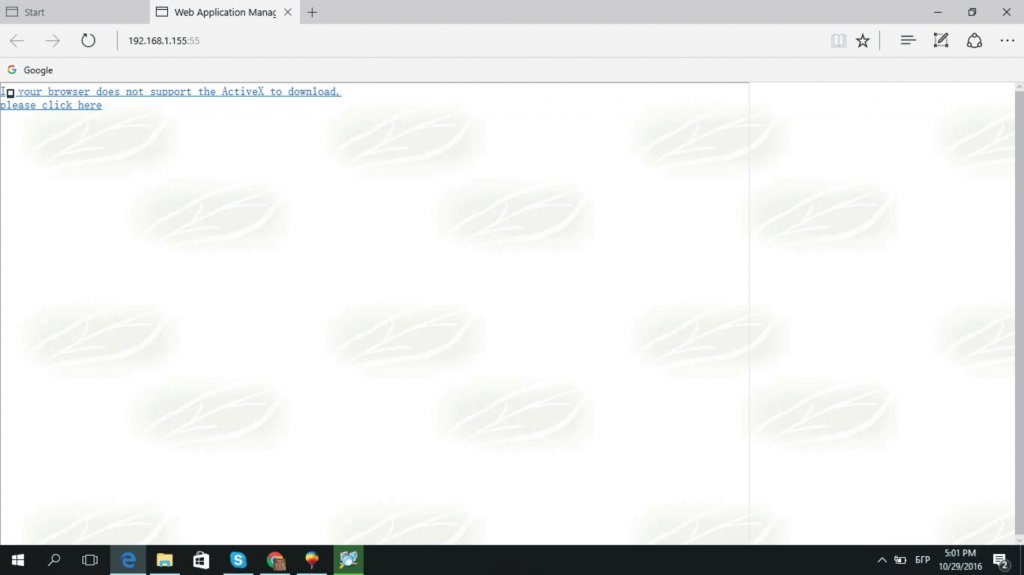
Task: Show hidden system tray icons
Action: point(882,560)
